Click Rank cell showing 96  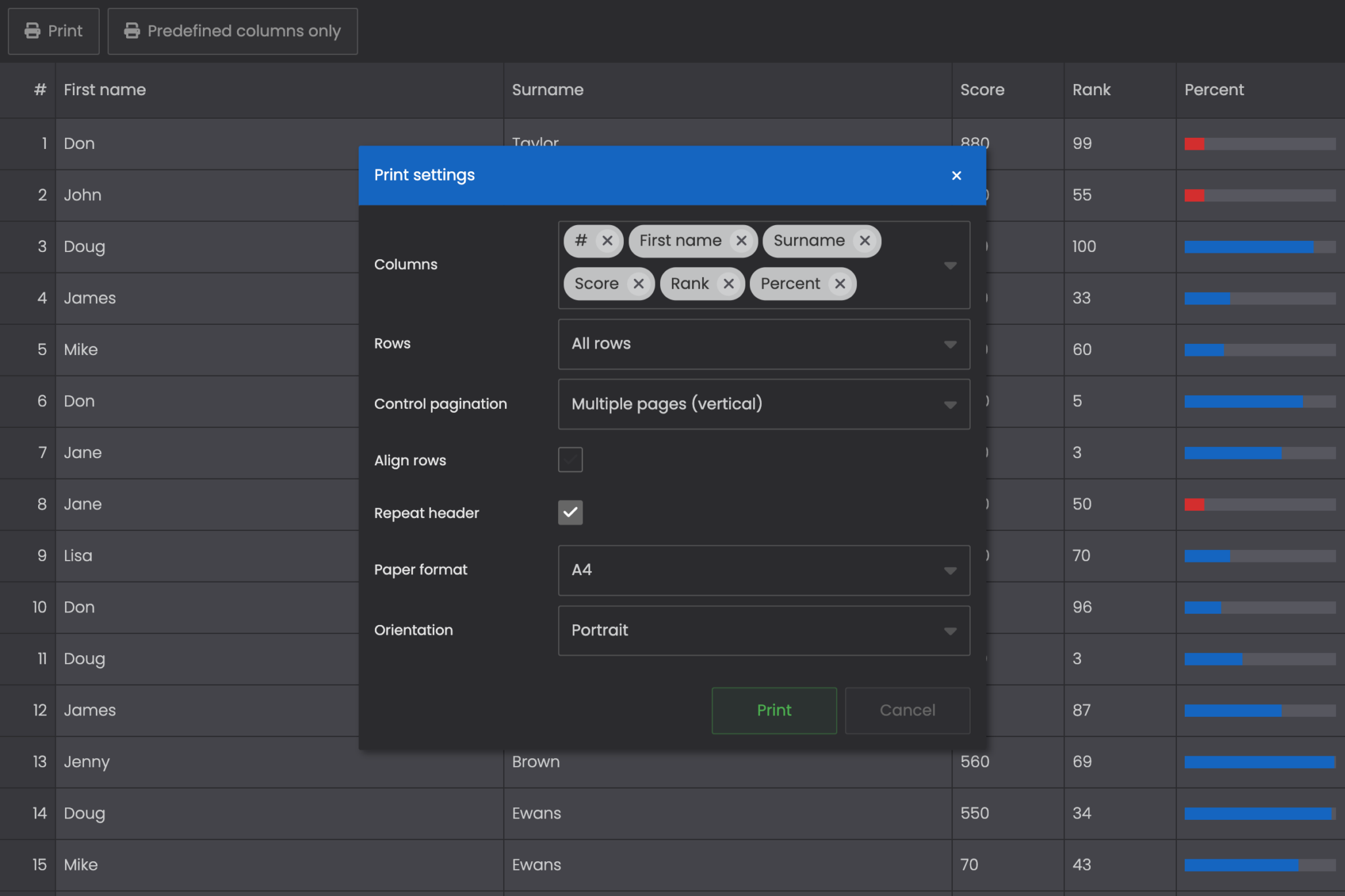(1120, 607)
